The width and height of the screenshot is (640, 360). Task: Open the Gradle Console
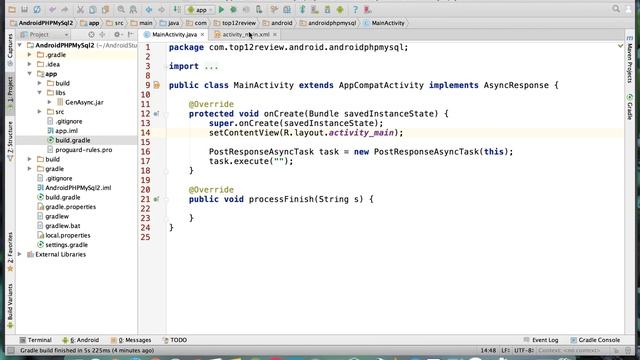(596, 340)
